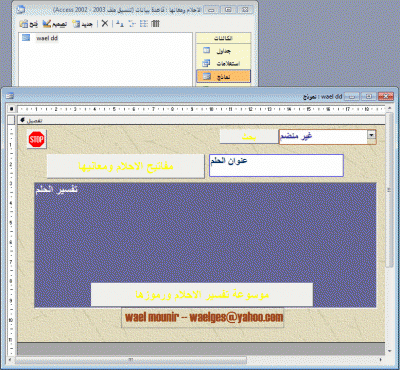Open the Queries (استعلامات) object category
The width and height of the screenshot is (400, 370).
tap(223, 63)
